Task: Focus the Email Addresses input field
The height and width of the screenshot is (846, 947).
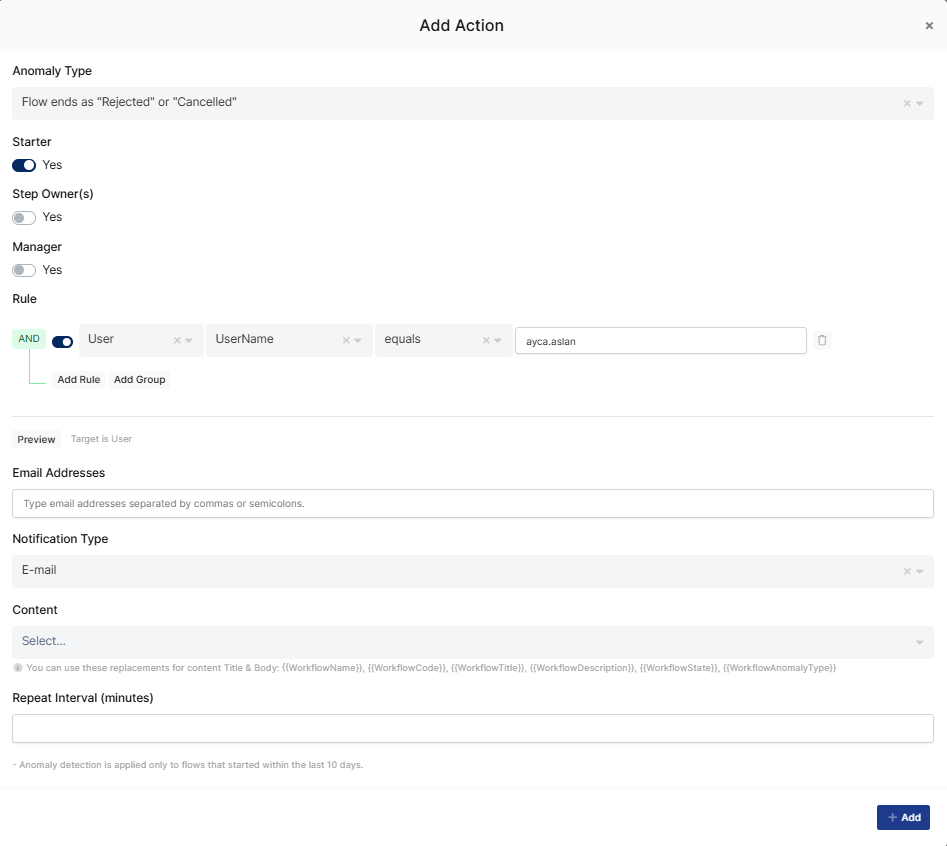Action: pos(473,504)
